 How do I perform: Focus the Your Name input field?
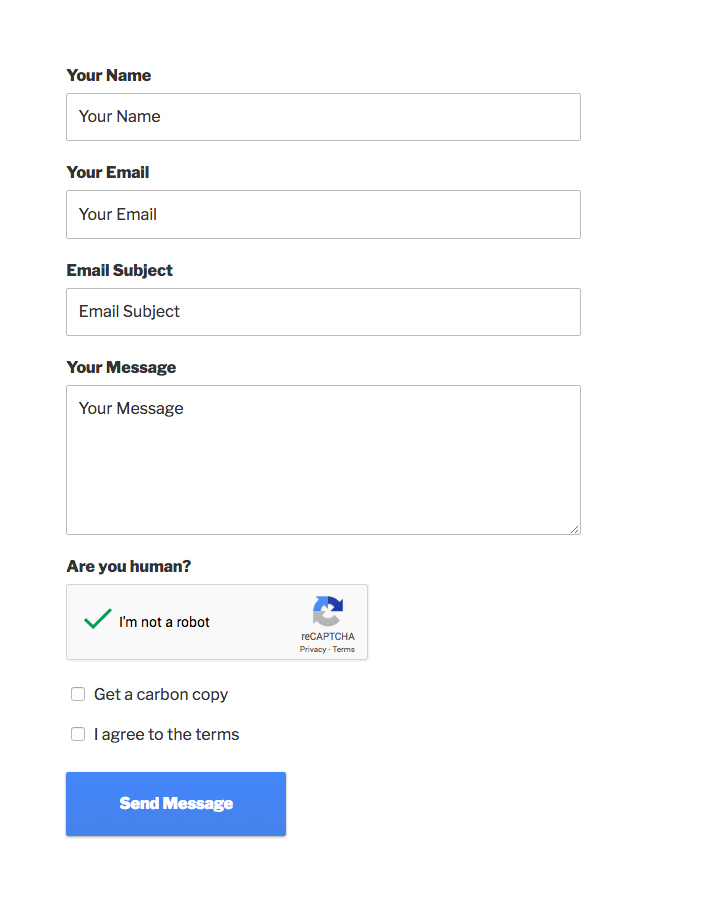point(323,117)
